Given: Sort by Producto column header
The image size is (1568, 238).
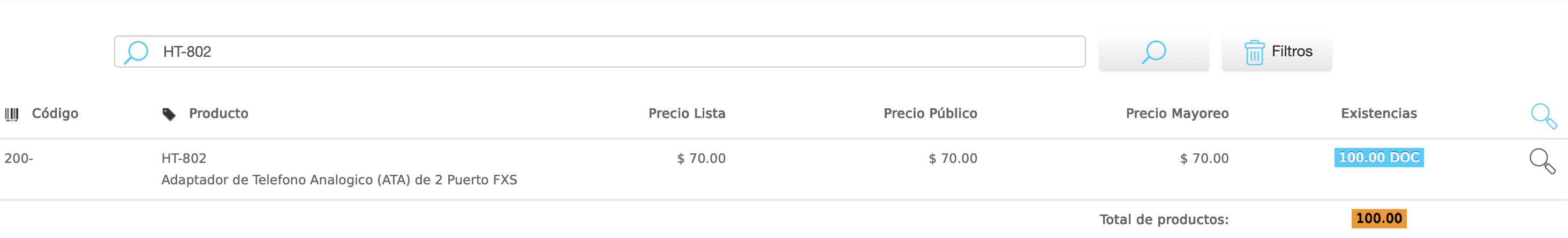Looking at the screenshot, I should (218, 113).
